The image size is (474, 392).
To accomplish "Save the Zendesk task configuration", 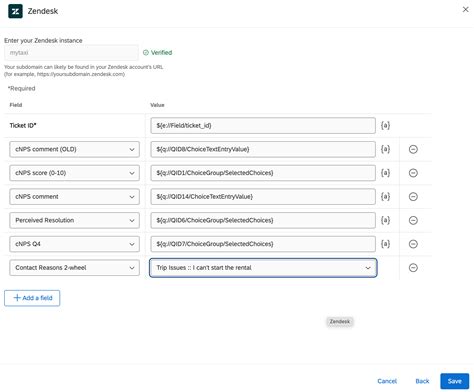I will 455,381.
